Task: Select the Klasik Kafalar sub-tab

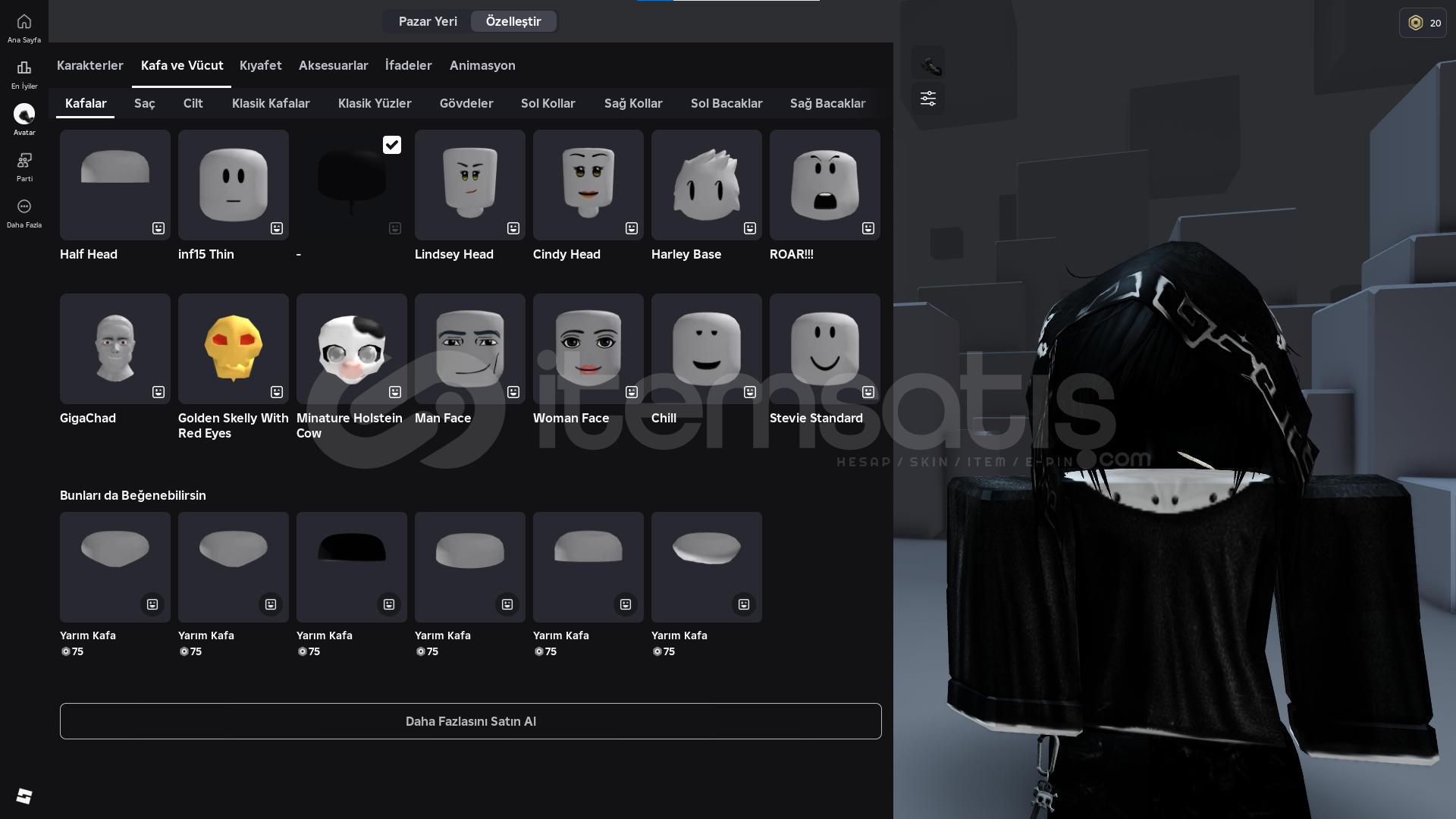Action: click(271, 103)
